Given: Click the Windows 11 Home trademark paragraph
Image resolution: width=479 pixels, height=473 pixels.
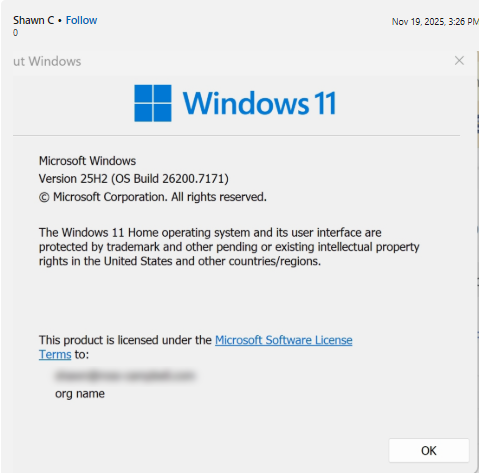Looking at the screenshot, I should pyautogui.click(x=229, y=247).
